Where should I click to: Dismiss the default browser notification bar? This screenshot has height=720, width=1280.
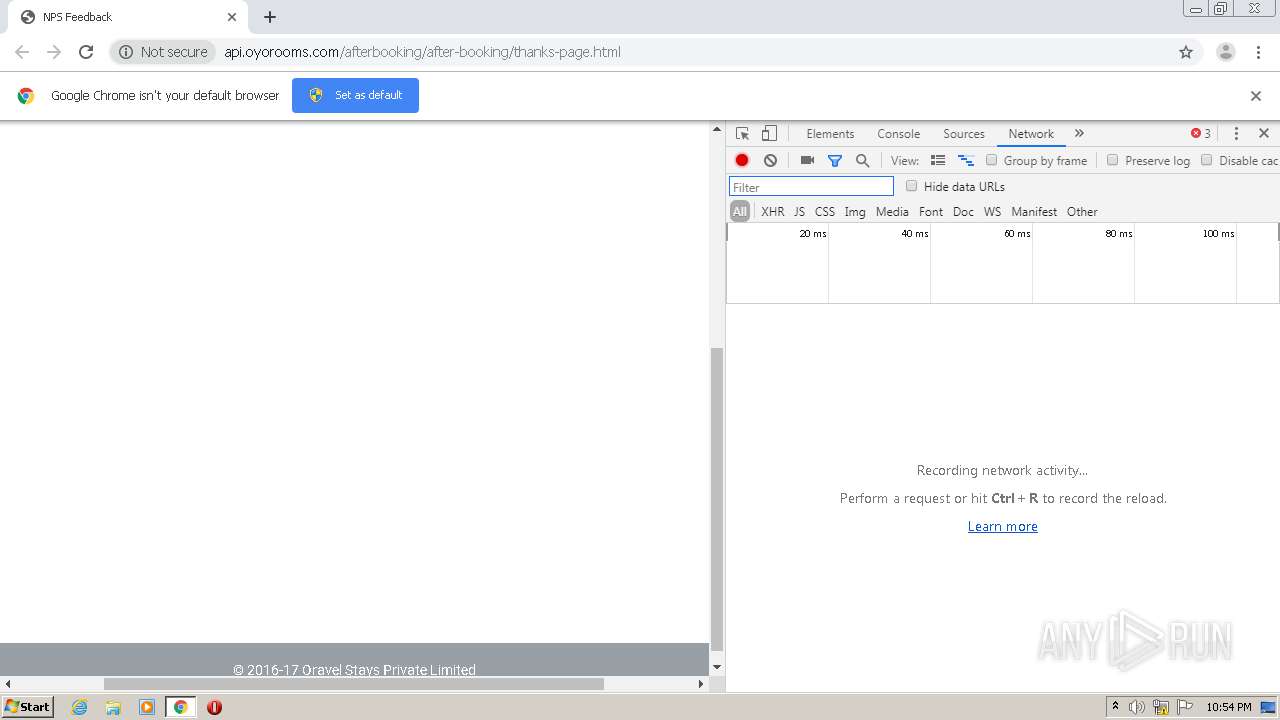point(1256,96)
